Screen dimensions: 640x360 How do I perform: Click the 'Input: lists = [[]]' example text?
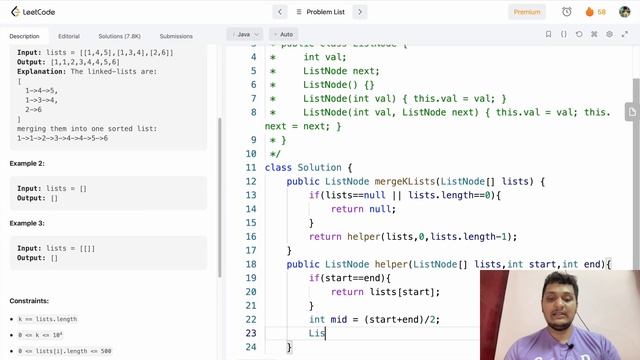coord(56,248)
